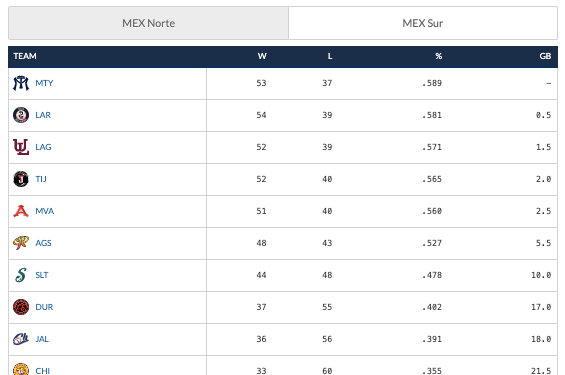This screenshot has height=375, width=565.
Task: Click the LAG team logo icon
Action: coord(21,147)
